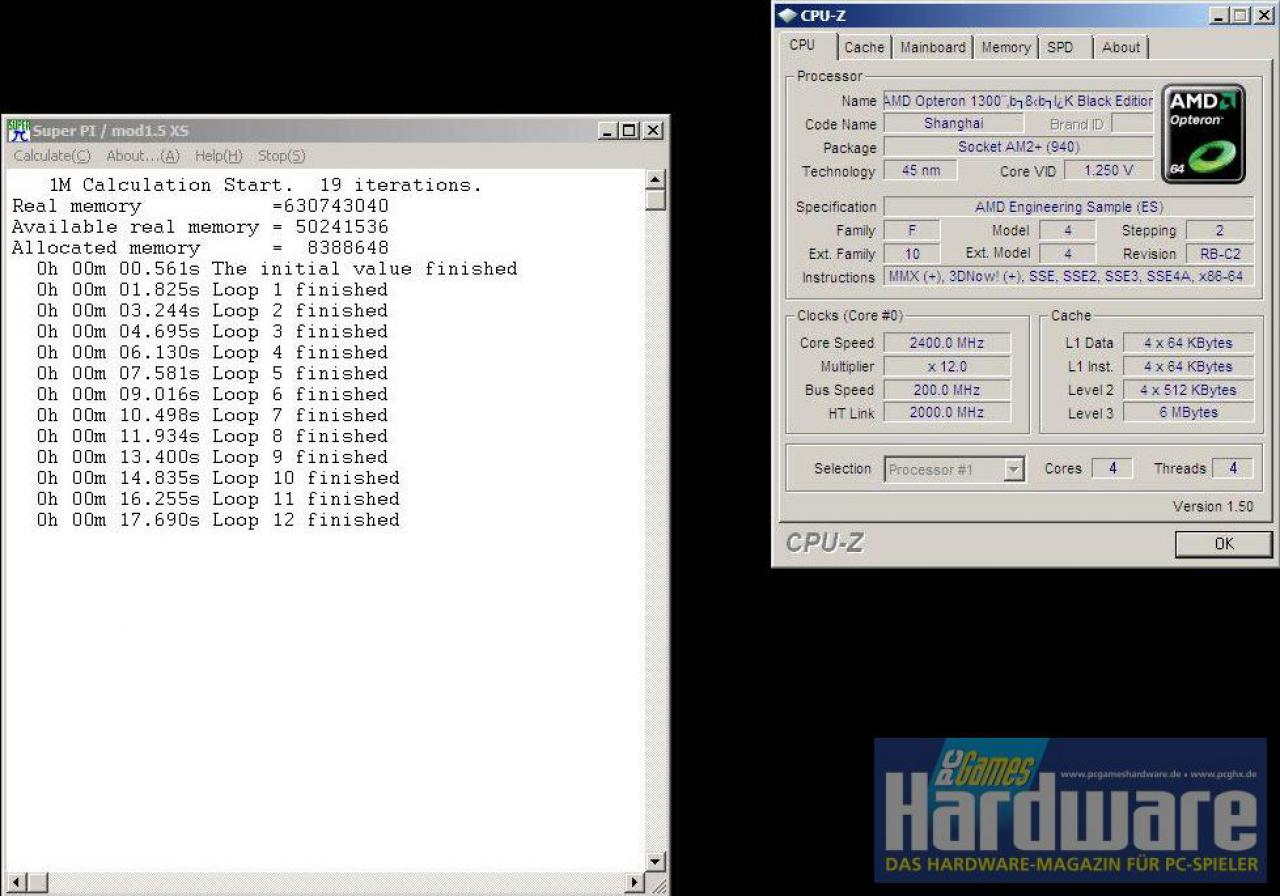This screenshot has width=1280, height=896.
Task: Click the L1 Inst. cache value
Action: (1189, 367)
